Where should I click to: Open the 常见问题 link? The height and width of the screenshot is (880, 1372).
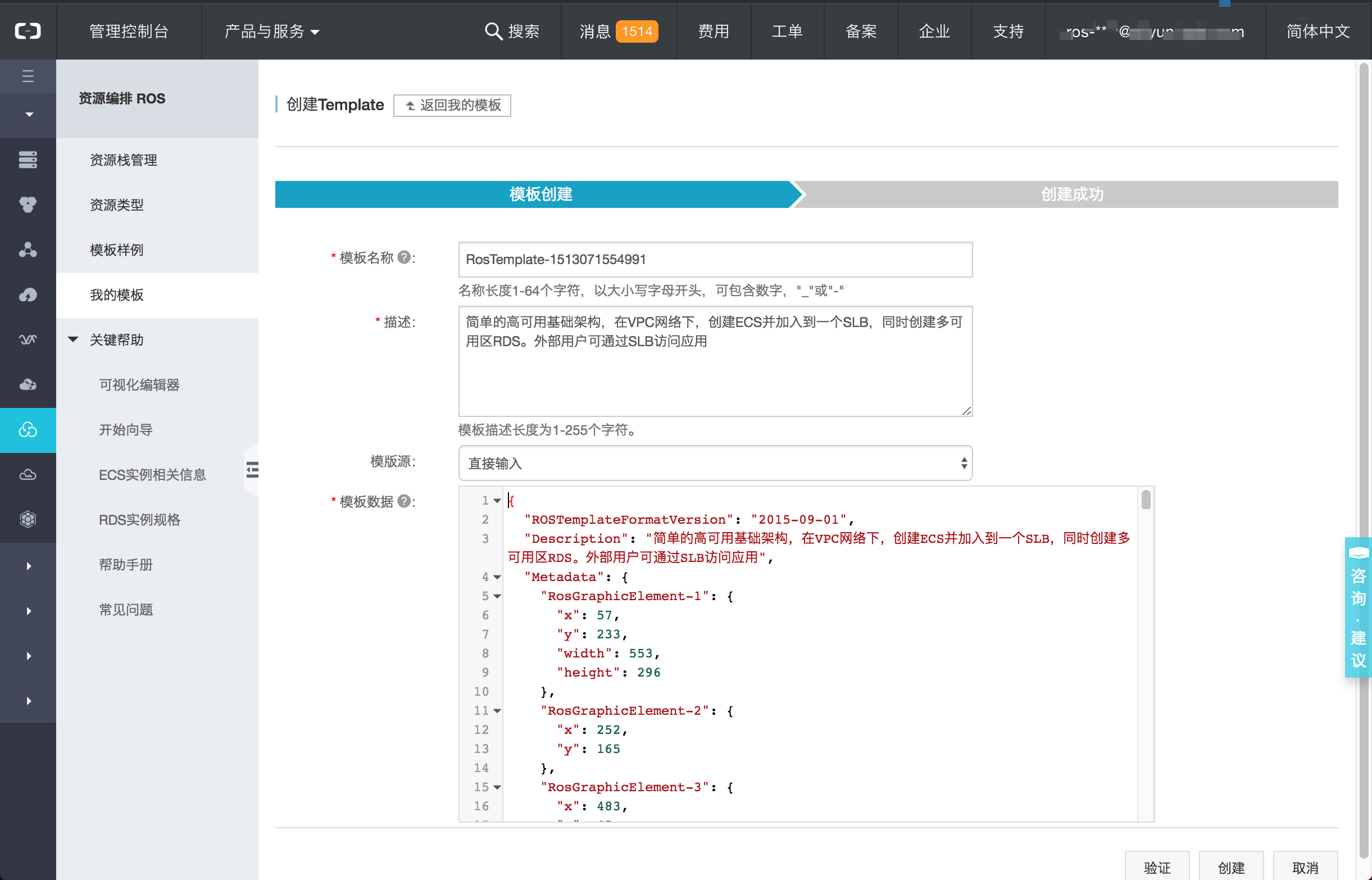pos(126,610)
